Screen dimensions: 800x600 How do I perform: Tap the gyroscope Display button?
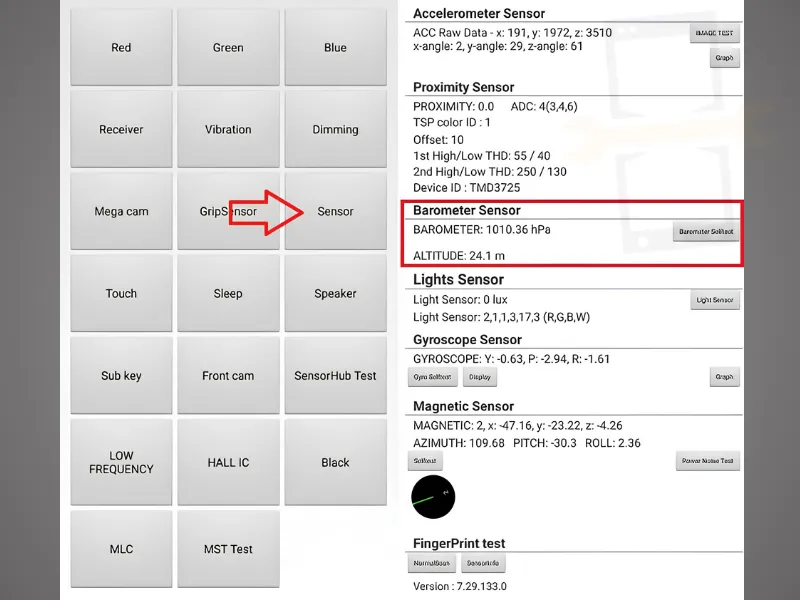click(x=480, y=377)
